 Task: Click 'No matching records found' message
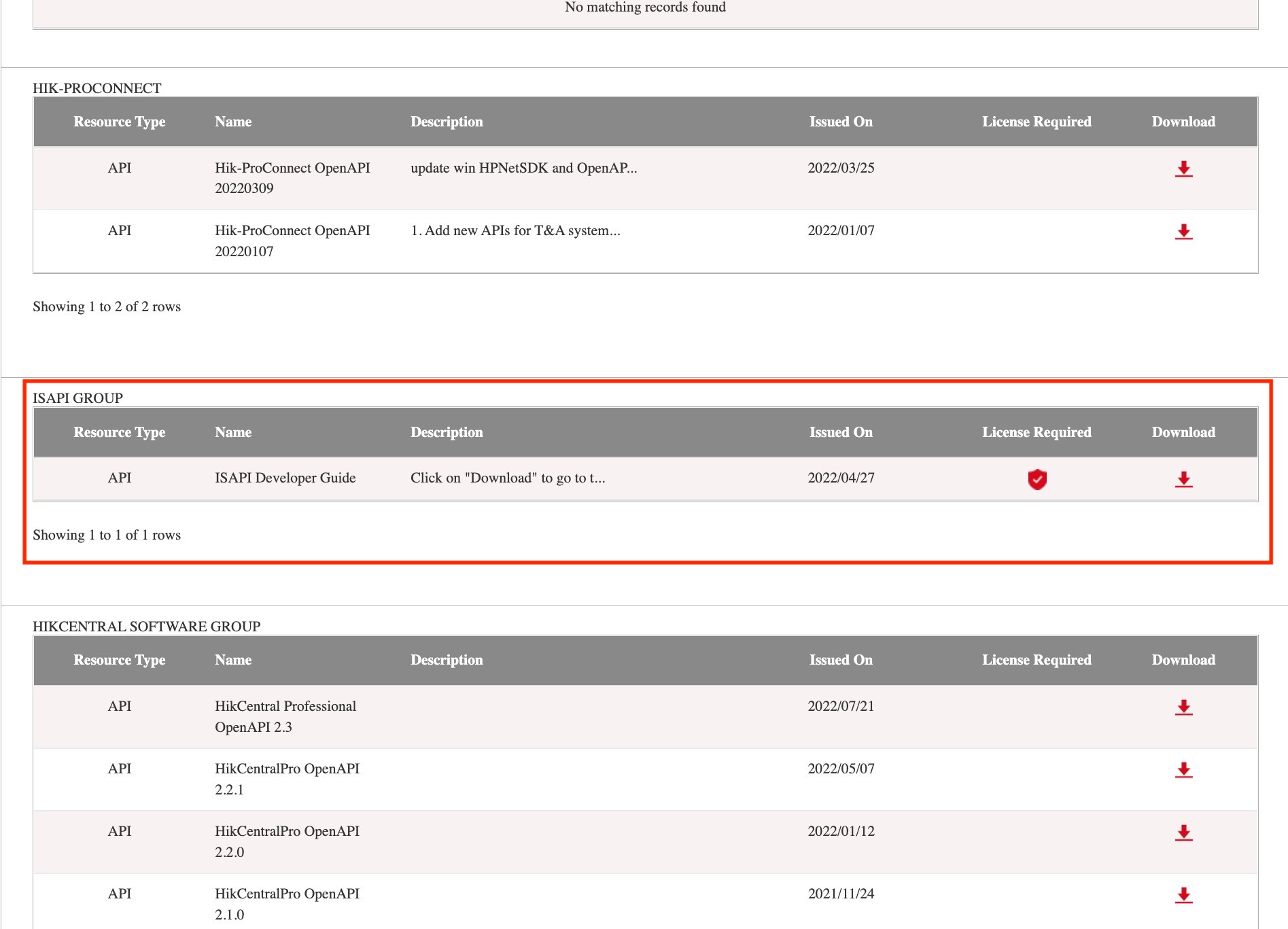[x=645, y=7]
